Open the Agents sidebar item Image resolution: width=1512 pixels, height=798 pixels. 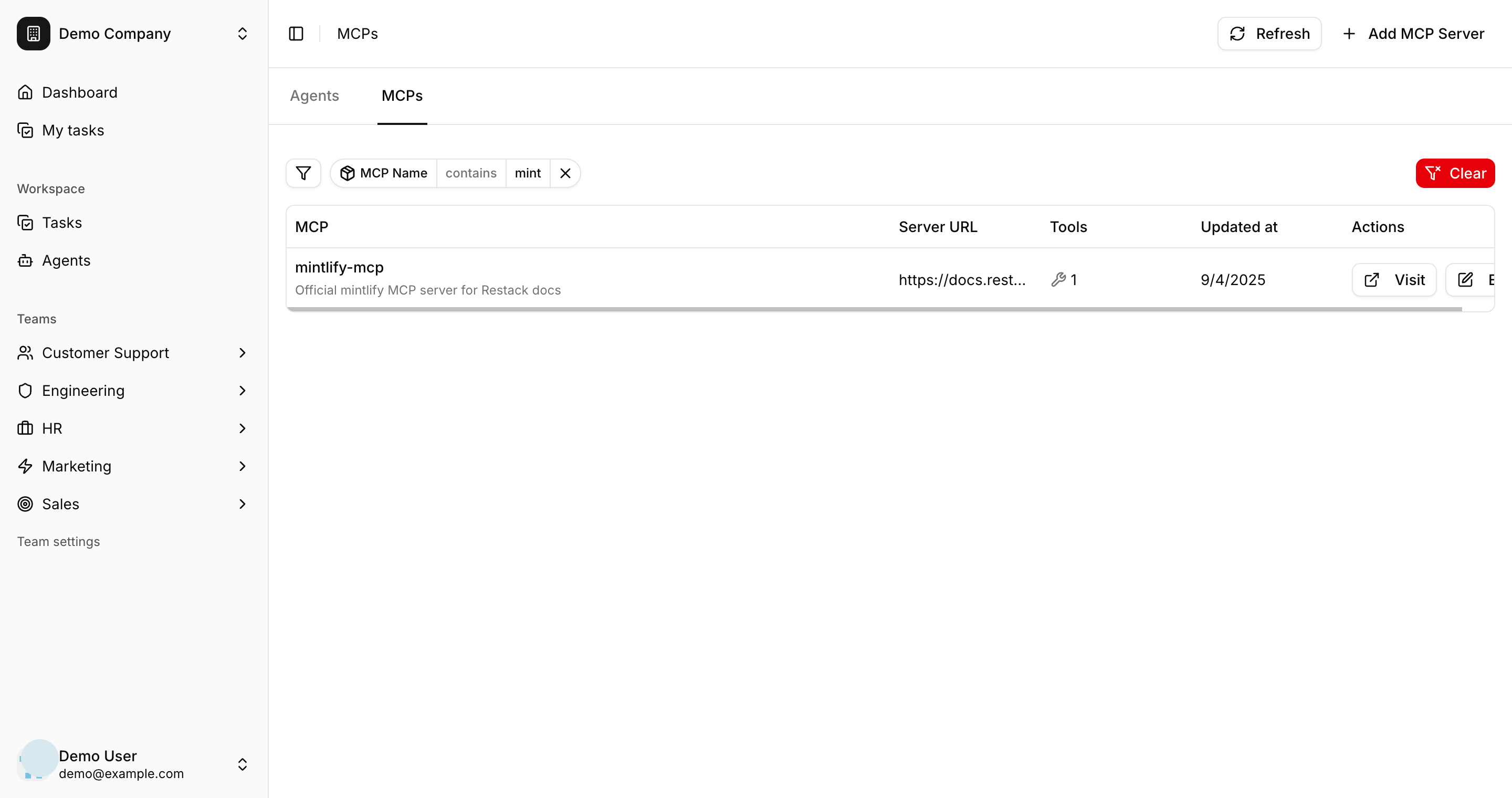point(66,260)
